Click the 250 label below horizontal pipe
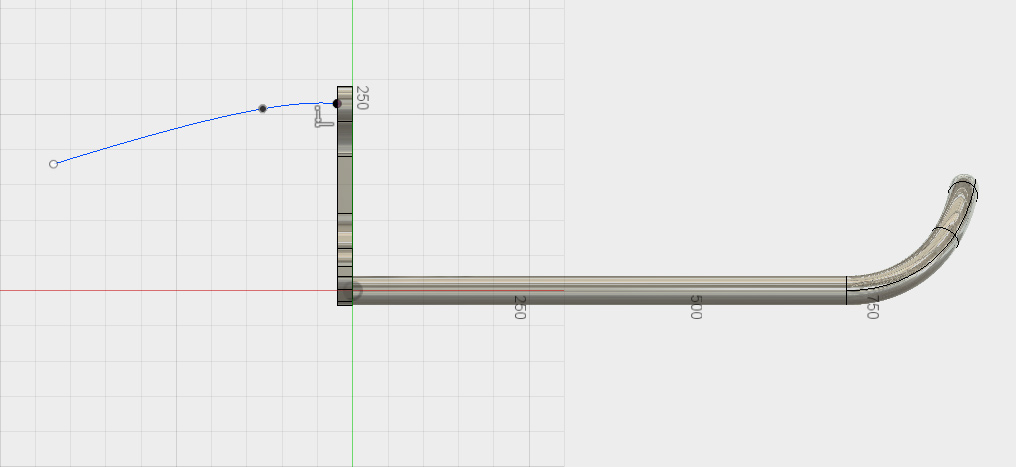The height and width of the screenshot is (467, 1016). 520,307
